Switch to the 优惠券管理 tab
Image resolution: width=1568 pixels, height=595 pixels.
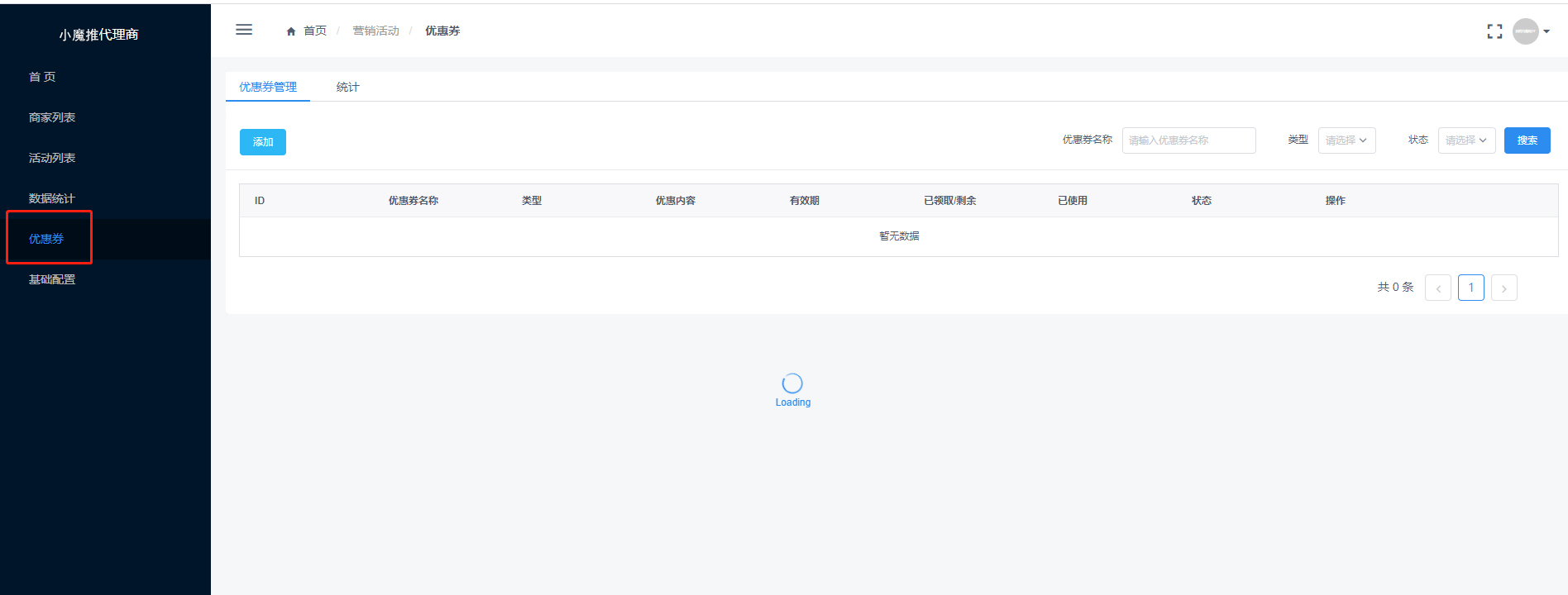(x=268, y=87)
